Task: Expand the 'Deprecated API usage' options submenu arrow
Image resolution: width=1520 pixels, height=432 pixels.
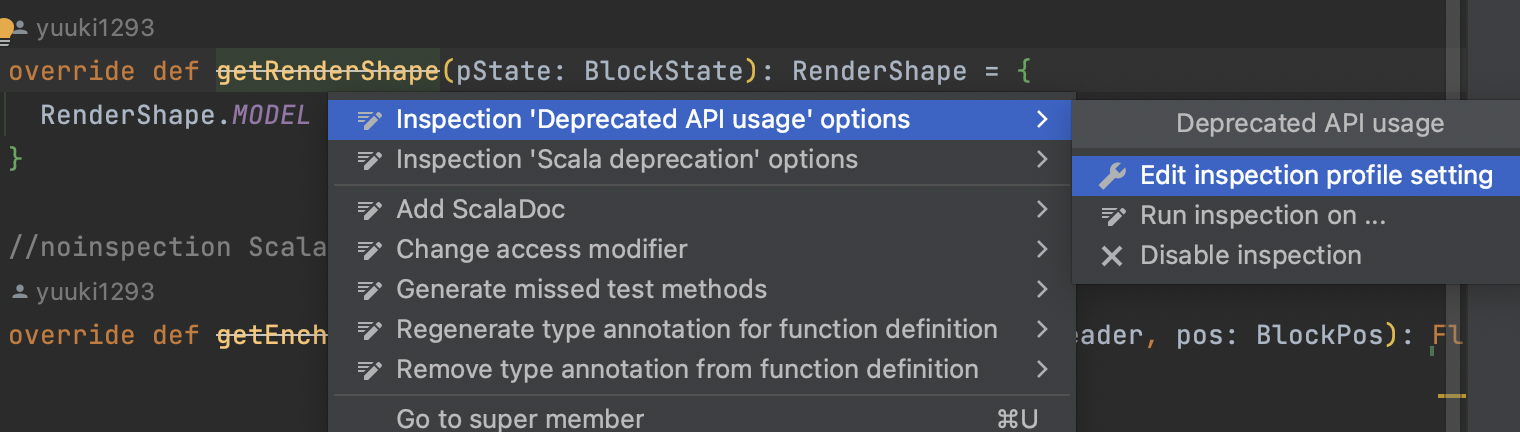Action: (1042, 120)
